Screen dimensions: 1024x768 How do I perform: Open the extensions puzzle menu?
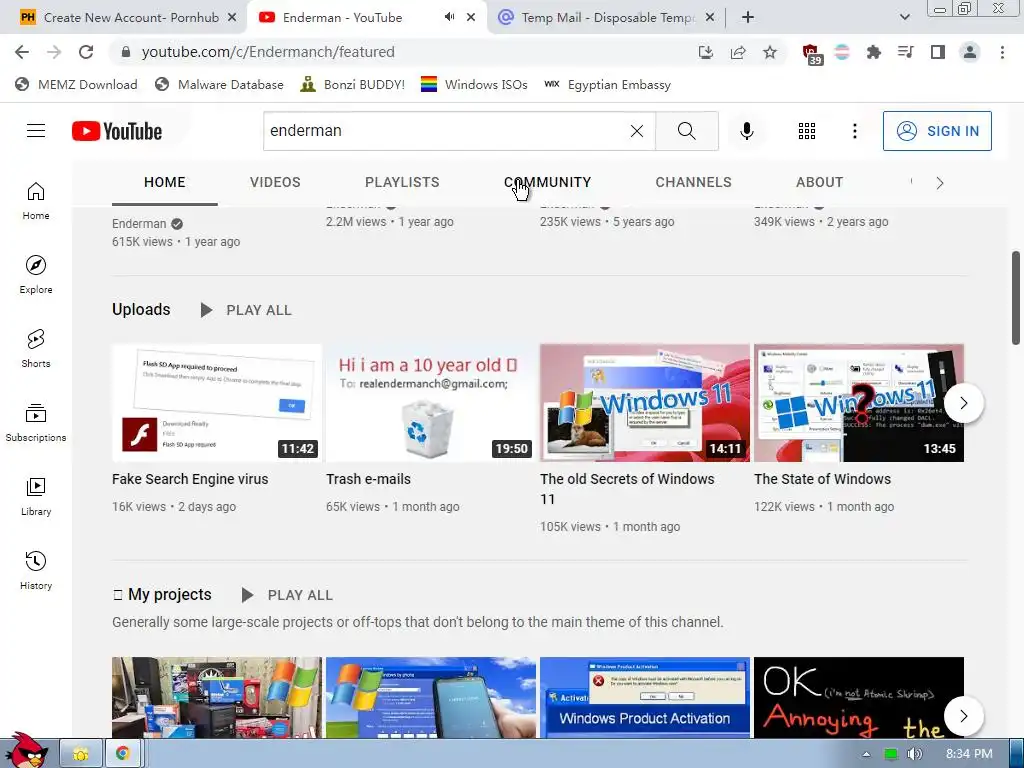click(873, 52)
